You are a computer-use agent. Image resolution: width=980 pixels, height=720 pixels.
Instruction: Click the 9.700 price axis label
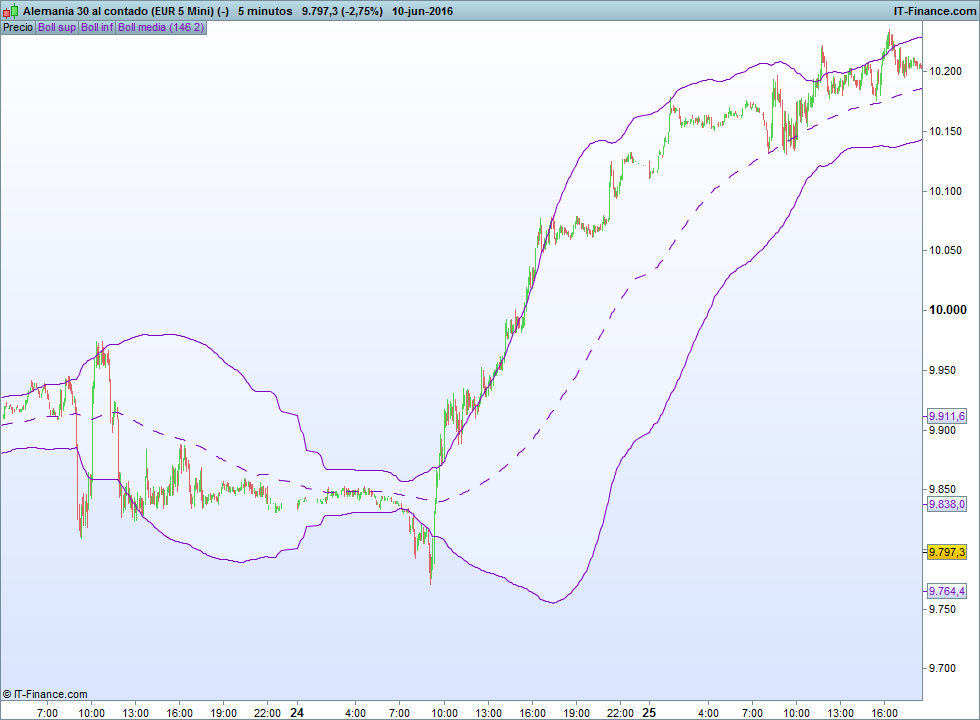[942, 669]
